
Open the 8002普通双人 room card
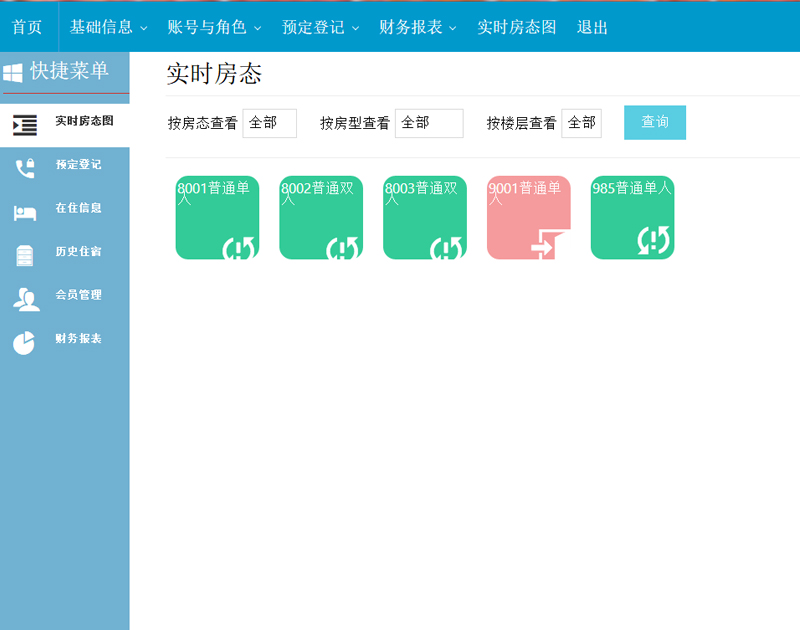pyautogui.click(x=321, y=218)
